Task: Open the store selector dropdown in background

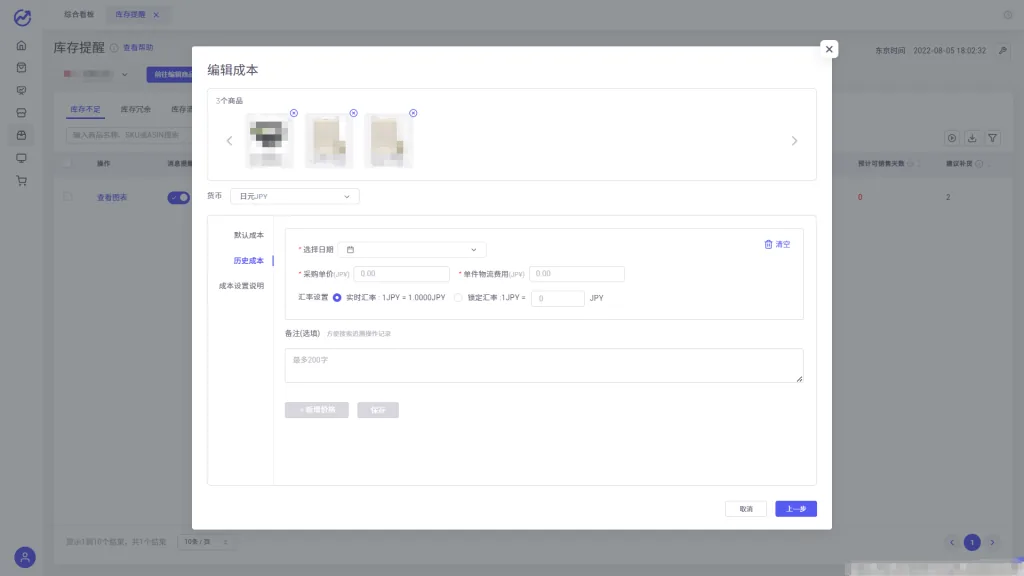Action: pos(96,74)
